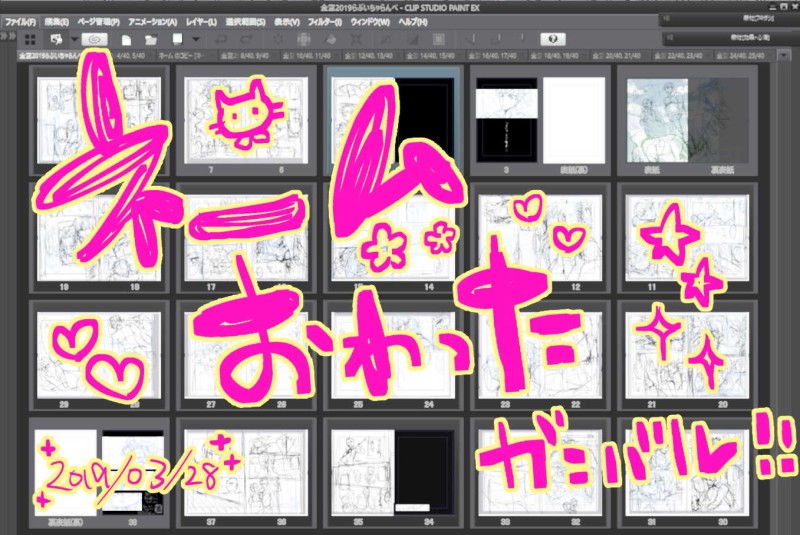
Task: Select the page 27 and 26 spread thumbnail
Action: (x=246, y=355)
